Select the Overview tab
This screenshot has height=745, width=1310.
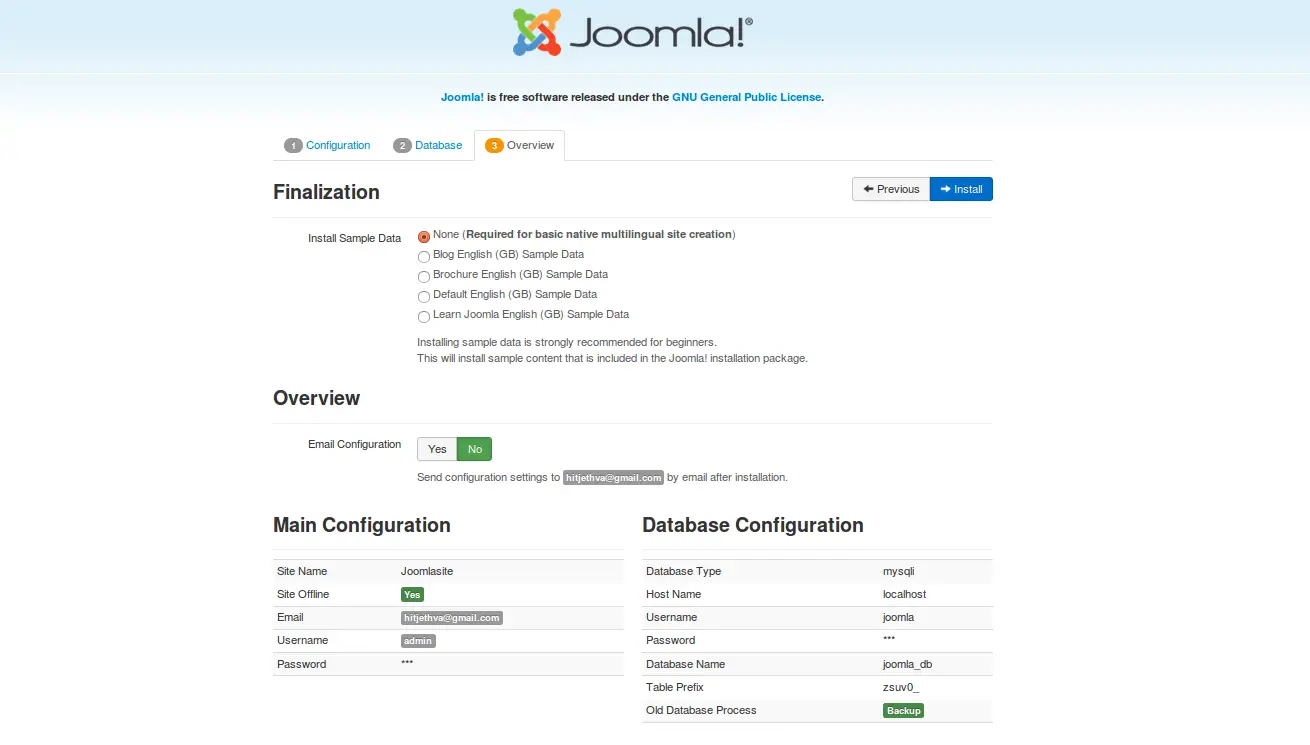[519, 146]
